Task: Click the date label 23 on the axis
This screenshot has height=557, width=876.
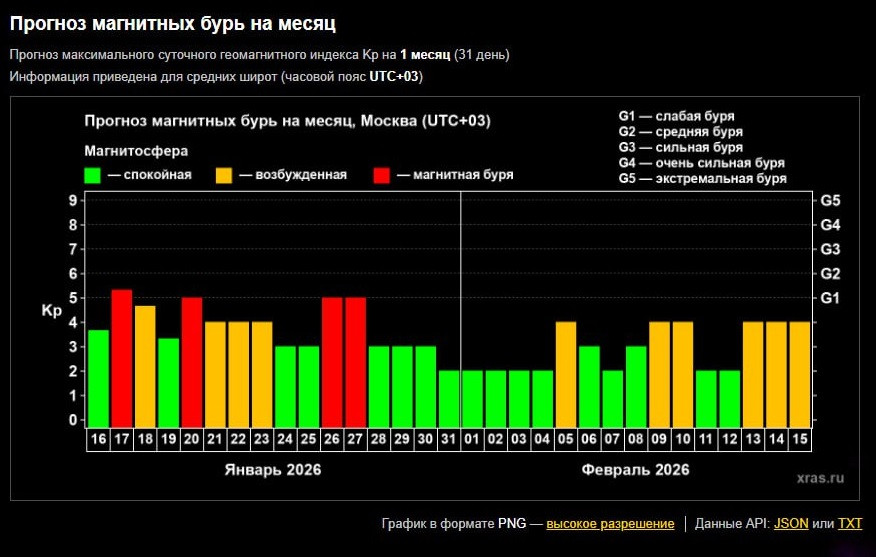Action: [x=262, y=438]
